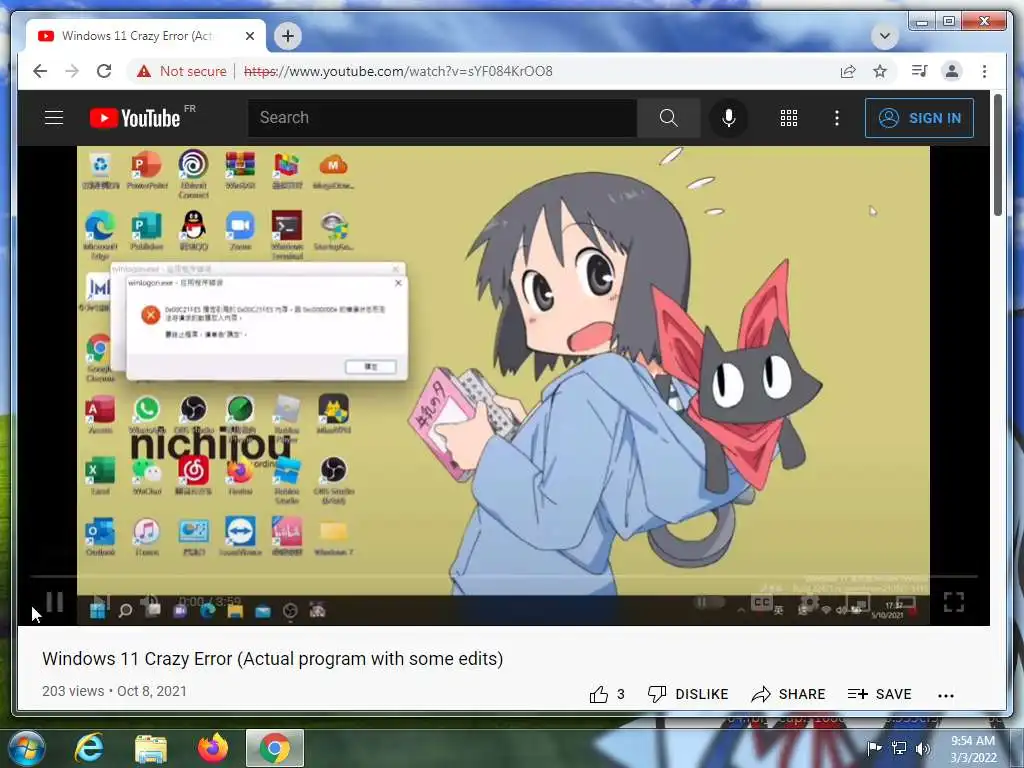Seek on the video progress bar

504,577
